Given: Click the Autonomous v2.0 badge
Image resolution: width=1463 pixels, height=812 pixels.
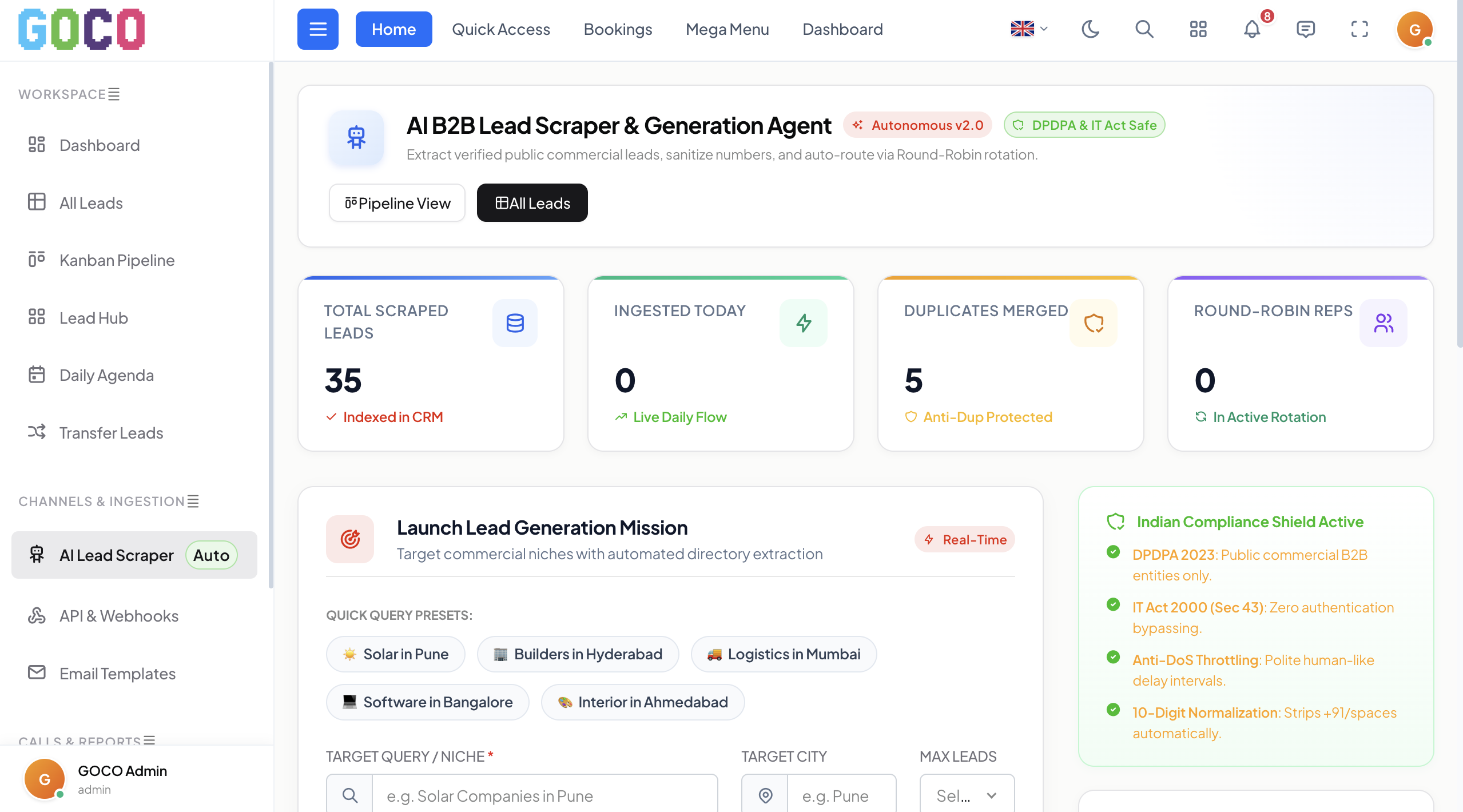Looking at the screenshot, I should pos(917,125).
